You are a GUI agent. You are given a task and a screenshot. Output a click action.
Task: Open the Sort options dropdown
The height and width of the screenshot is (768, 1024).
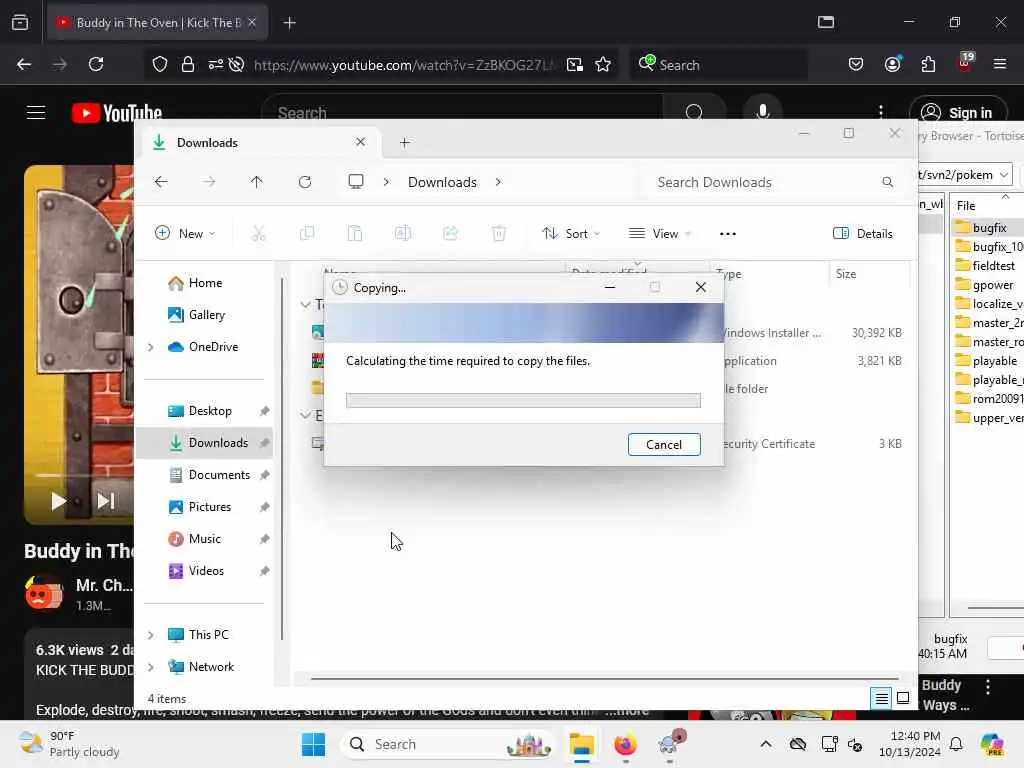coord(571,234)
